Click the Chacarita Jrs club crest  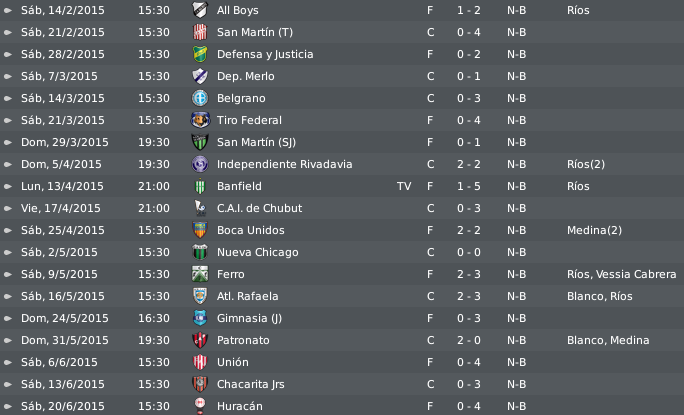click(x=200, y=384)
